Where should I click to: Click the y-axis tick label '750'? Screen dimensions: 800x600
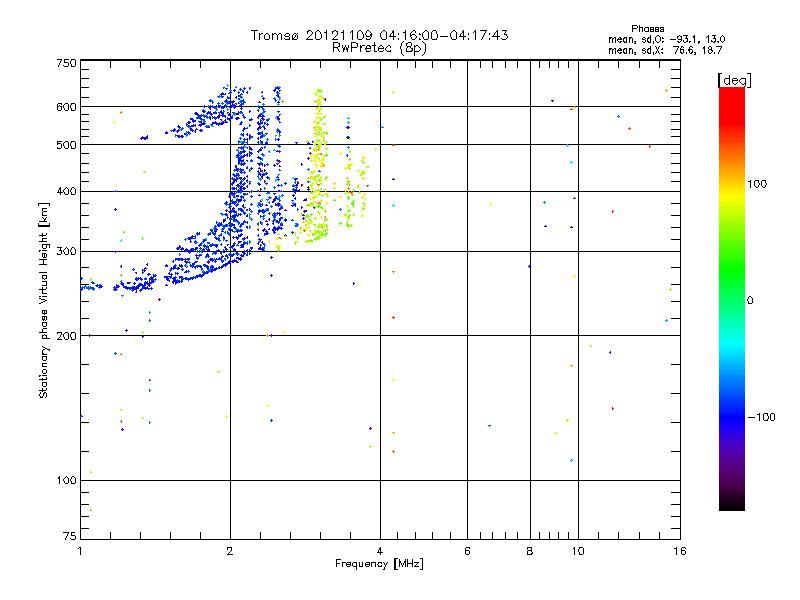point(66,63)
